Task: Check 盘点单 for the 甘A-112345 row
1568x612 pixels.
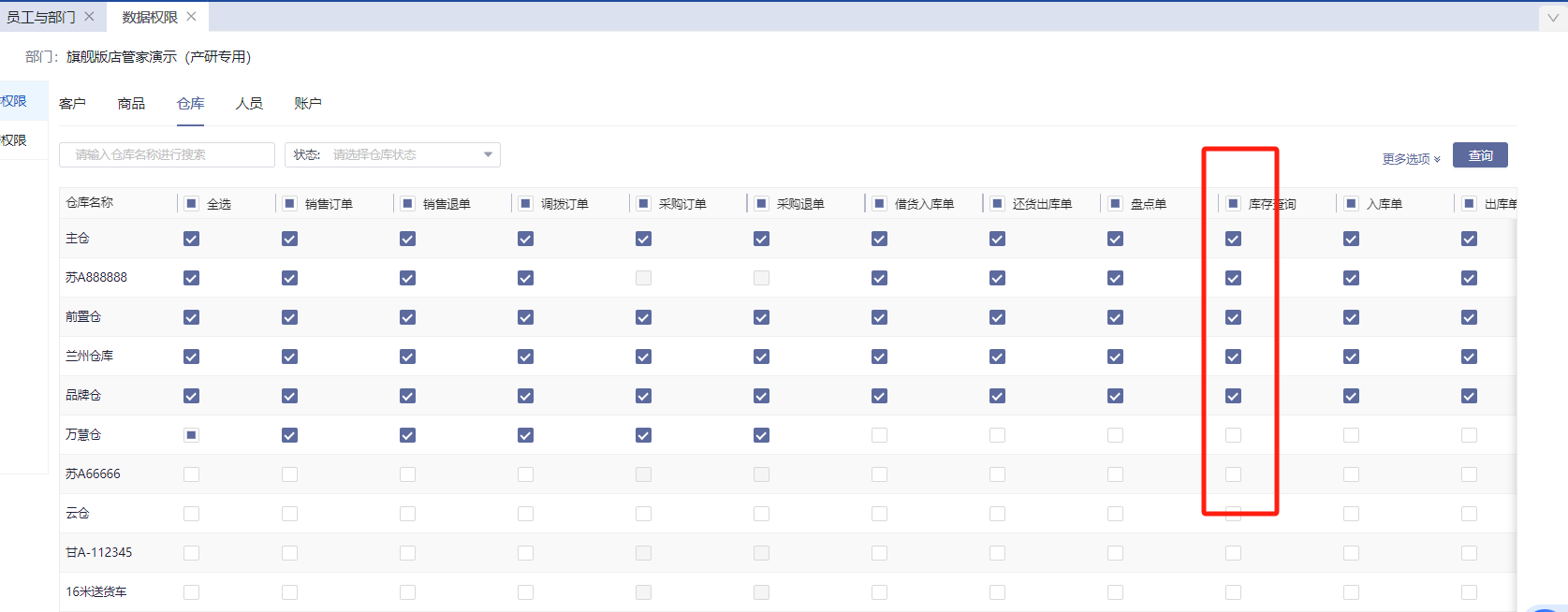Action: (1115, 553)
